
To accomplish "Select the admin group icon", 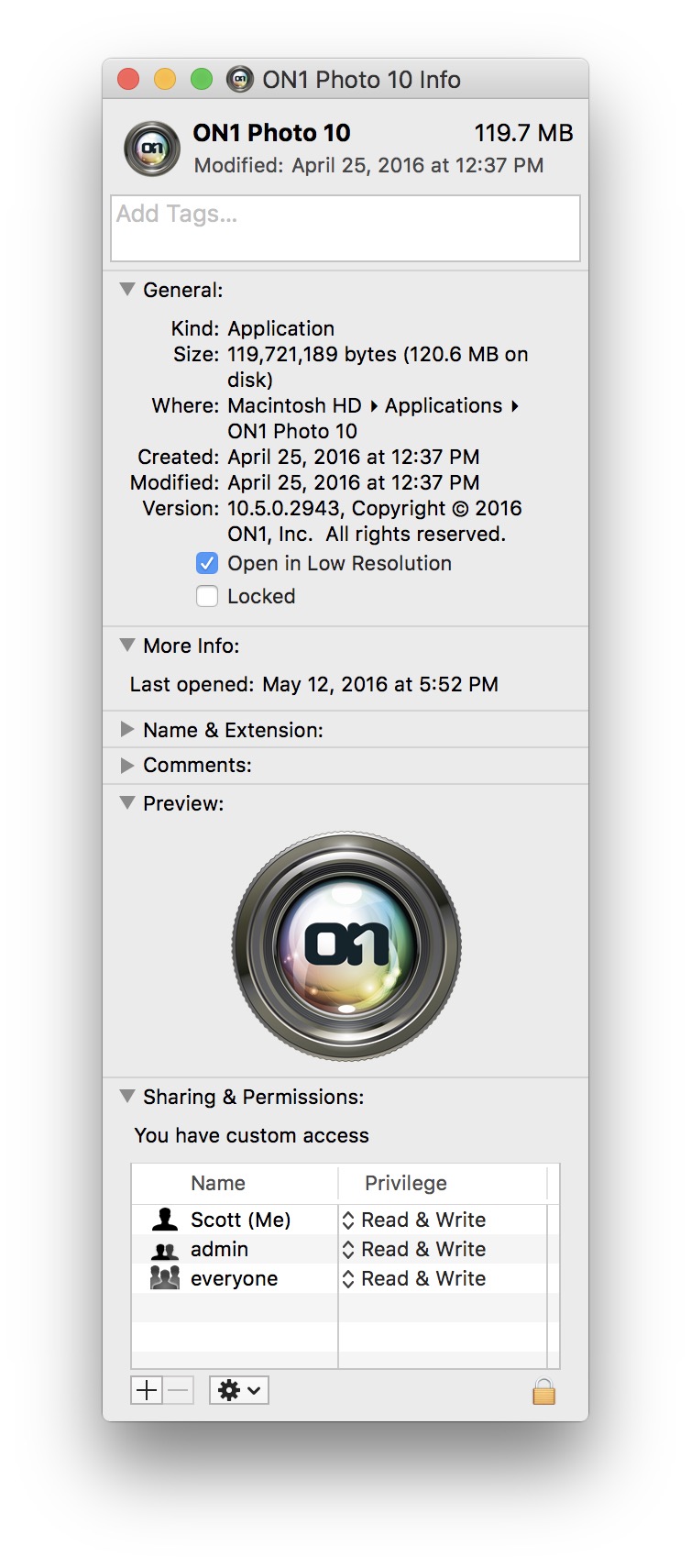I will point(165,1250).
